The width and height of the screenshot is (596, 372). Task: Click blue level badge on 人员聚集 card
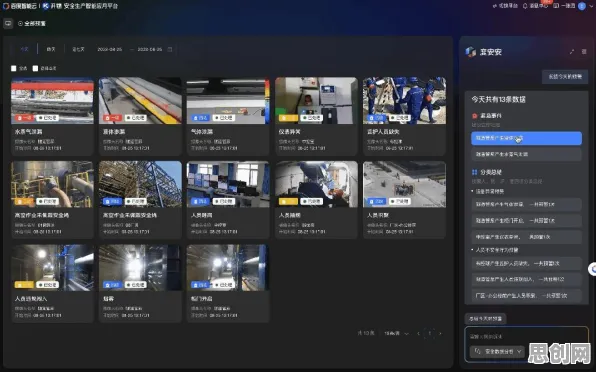376,201
